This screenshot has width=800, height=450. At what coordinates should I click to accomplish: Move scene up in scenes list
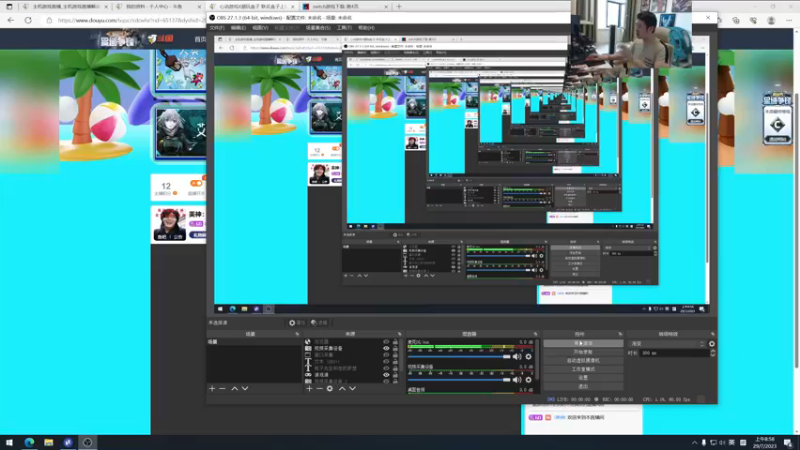point(235,389)
